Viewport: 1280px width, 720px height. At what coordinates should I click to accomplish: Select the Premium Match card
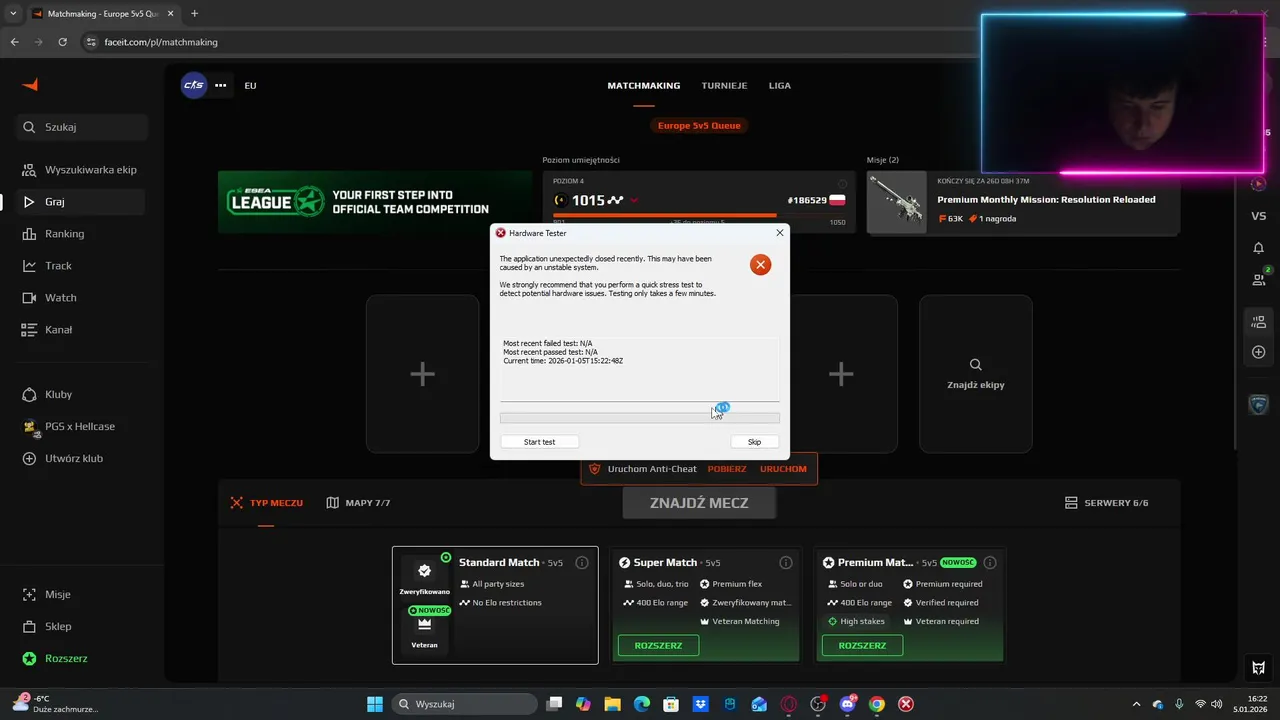909,605
